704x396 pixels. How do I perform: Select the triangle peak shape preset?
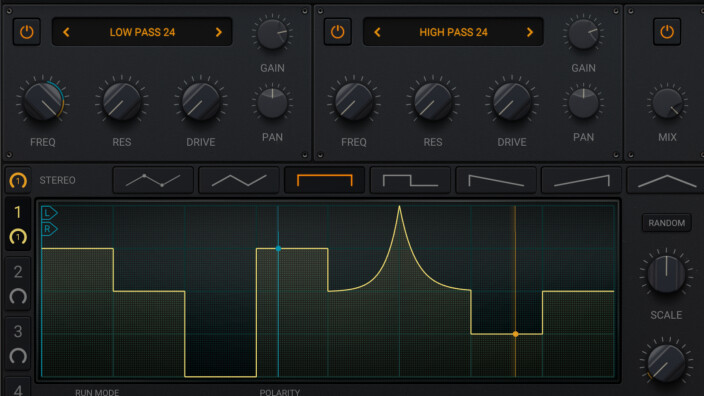667,180
